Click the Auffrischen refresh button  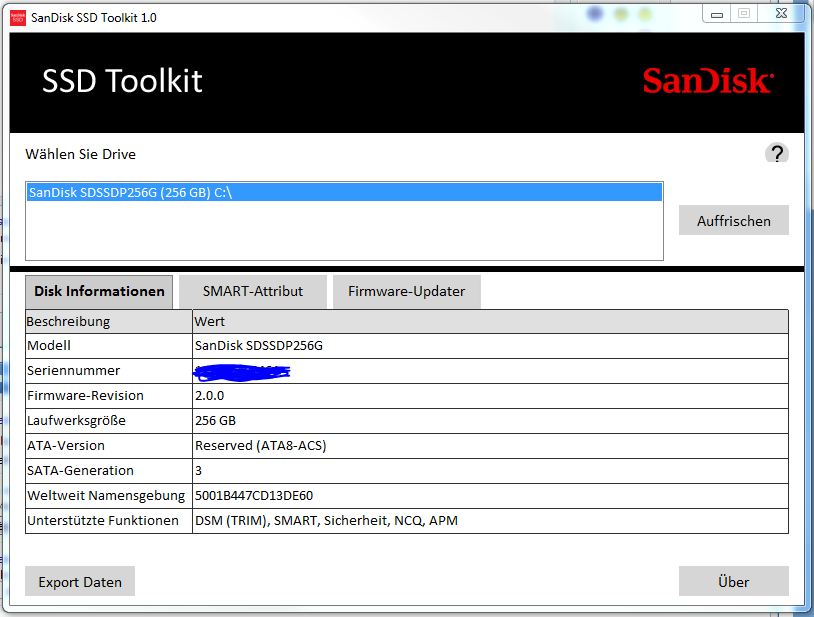click(734, 221)
